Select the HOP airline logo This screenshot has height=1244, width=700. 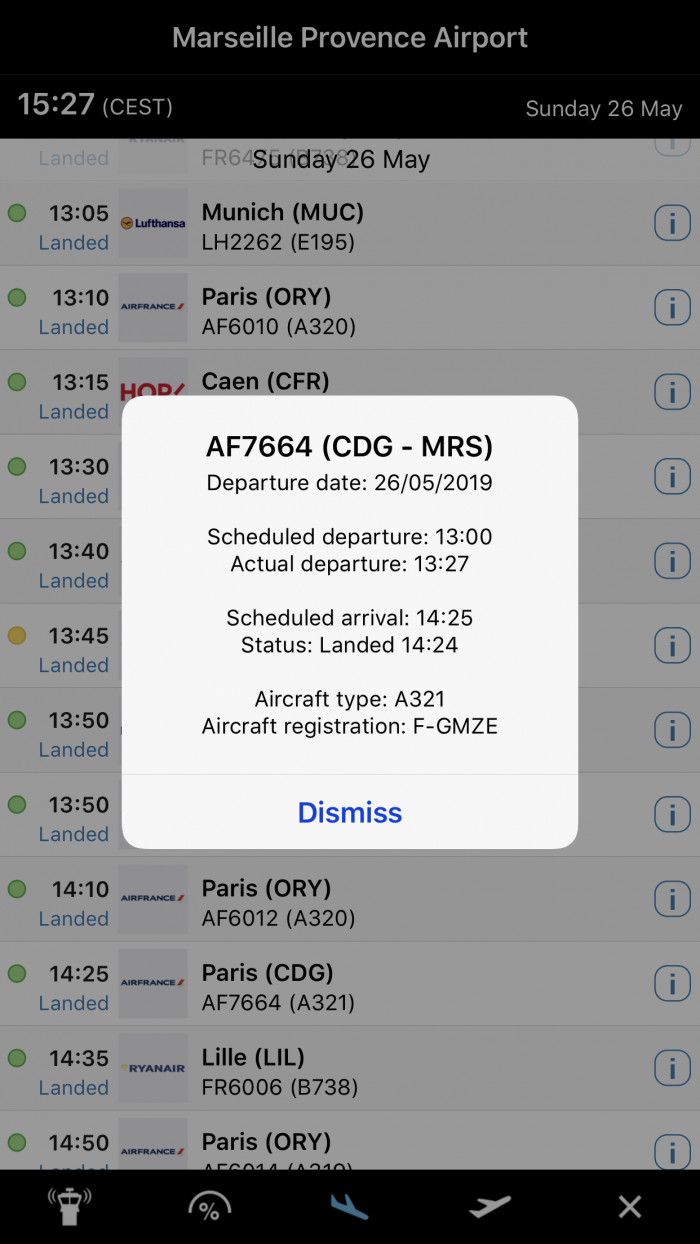(x=153, y=387)
